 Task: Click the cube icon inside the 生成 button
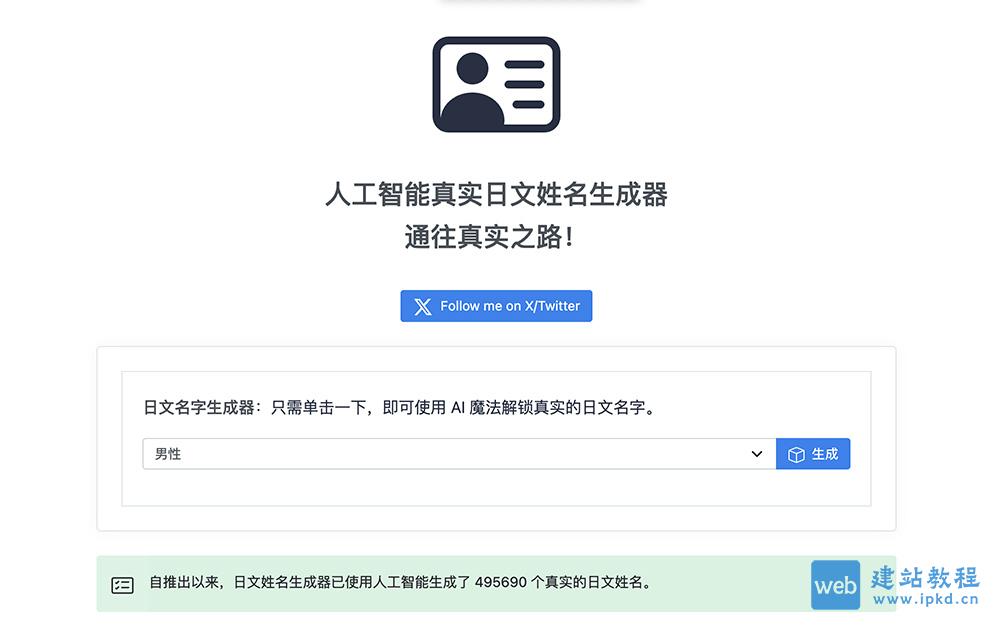[x=795, y=453]
